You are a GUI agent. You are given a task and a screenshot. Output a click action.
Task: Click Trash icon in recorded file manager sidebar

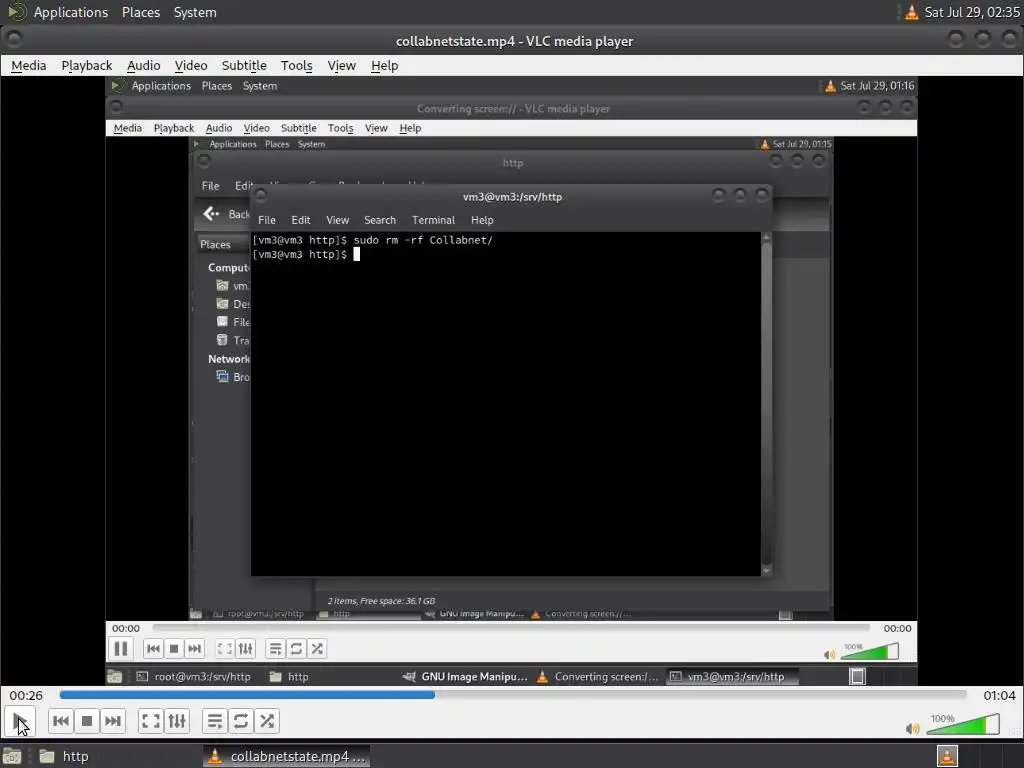pyautogui.click(x=222, y=340)
